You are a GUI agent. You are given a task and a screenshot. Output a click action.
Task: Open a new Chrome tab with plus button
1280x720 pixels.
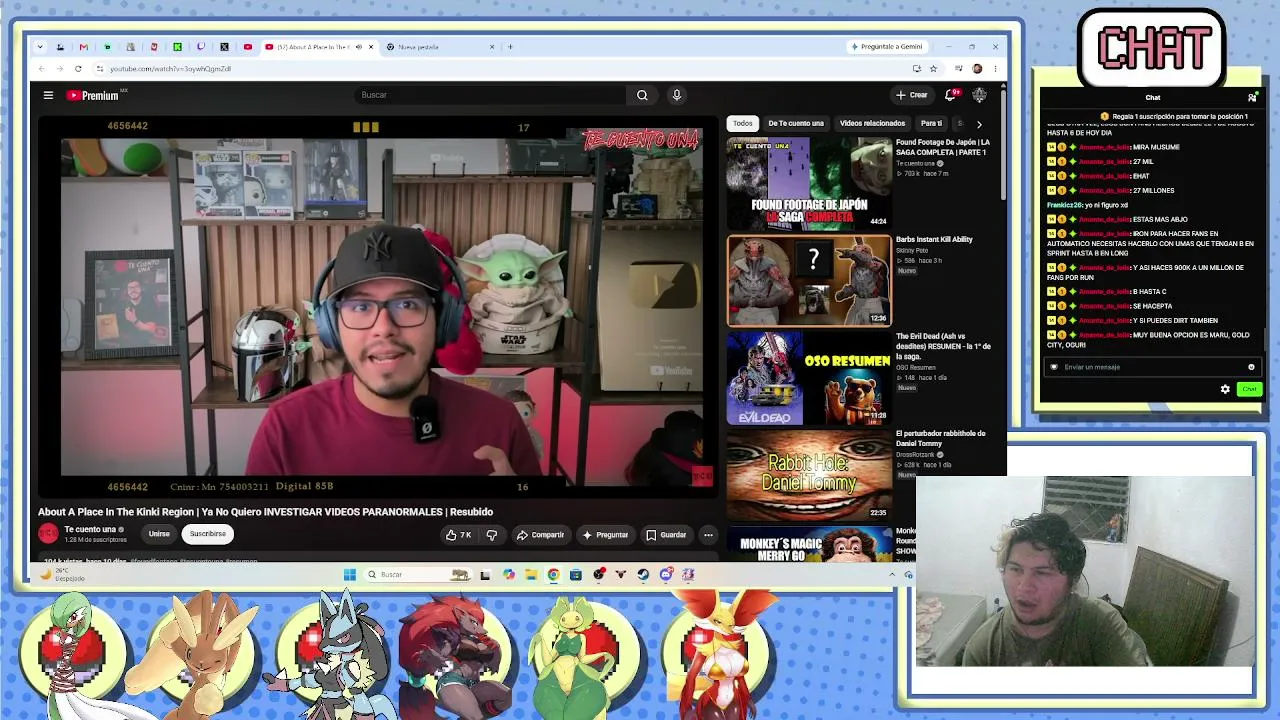510,47
